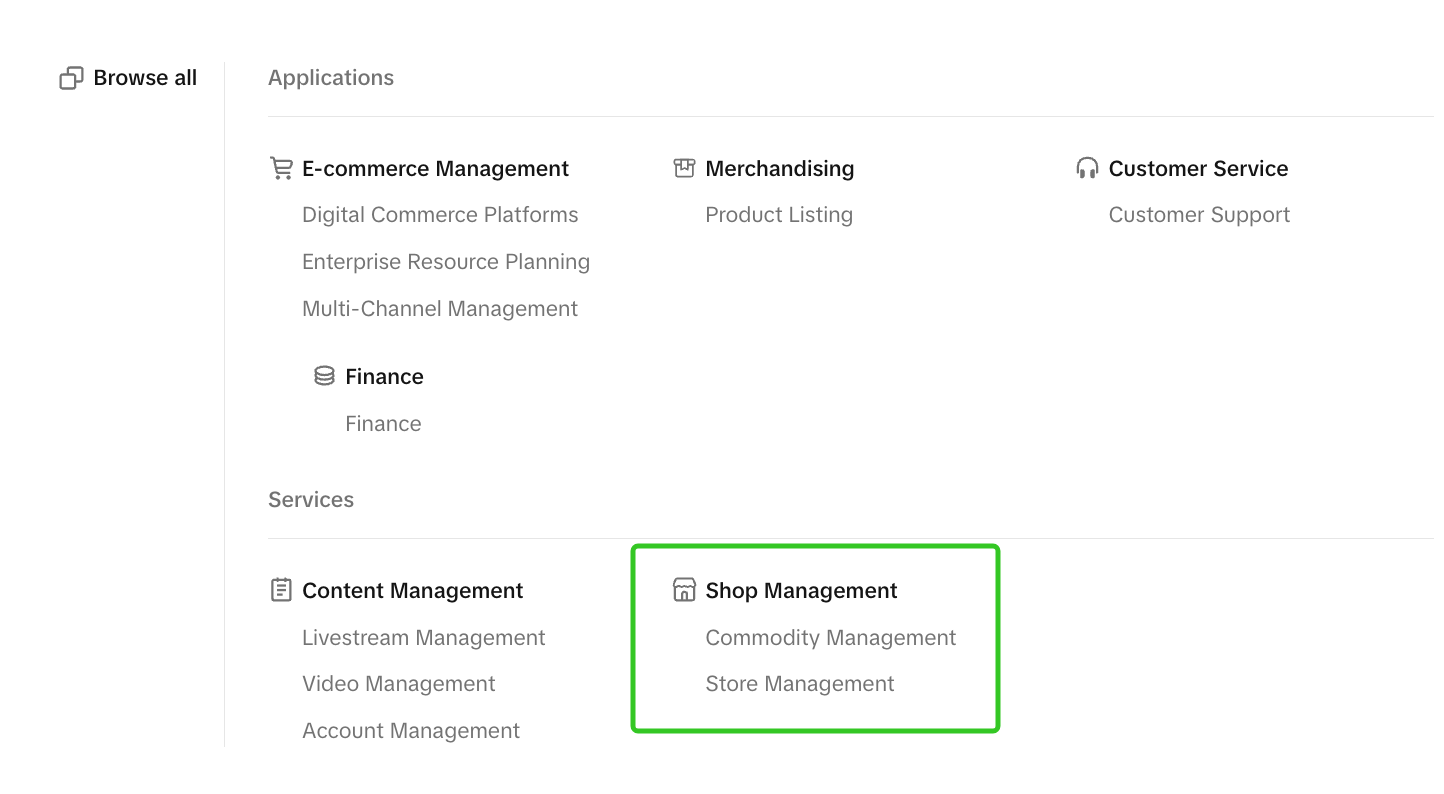Viewport: 1444px width, 794px height.
Task: Open Store Management link
Action: pos(800,684)
